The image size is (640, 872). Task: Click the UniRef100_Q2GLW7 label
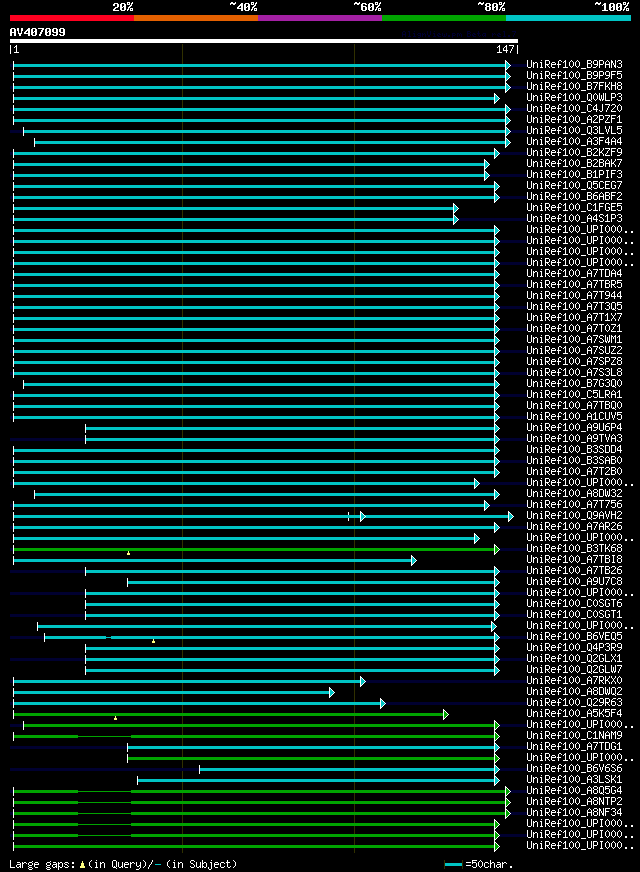(x=574, y=670)
